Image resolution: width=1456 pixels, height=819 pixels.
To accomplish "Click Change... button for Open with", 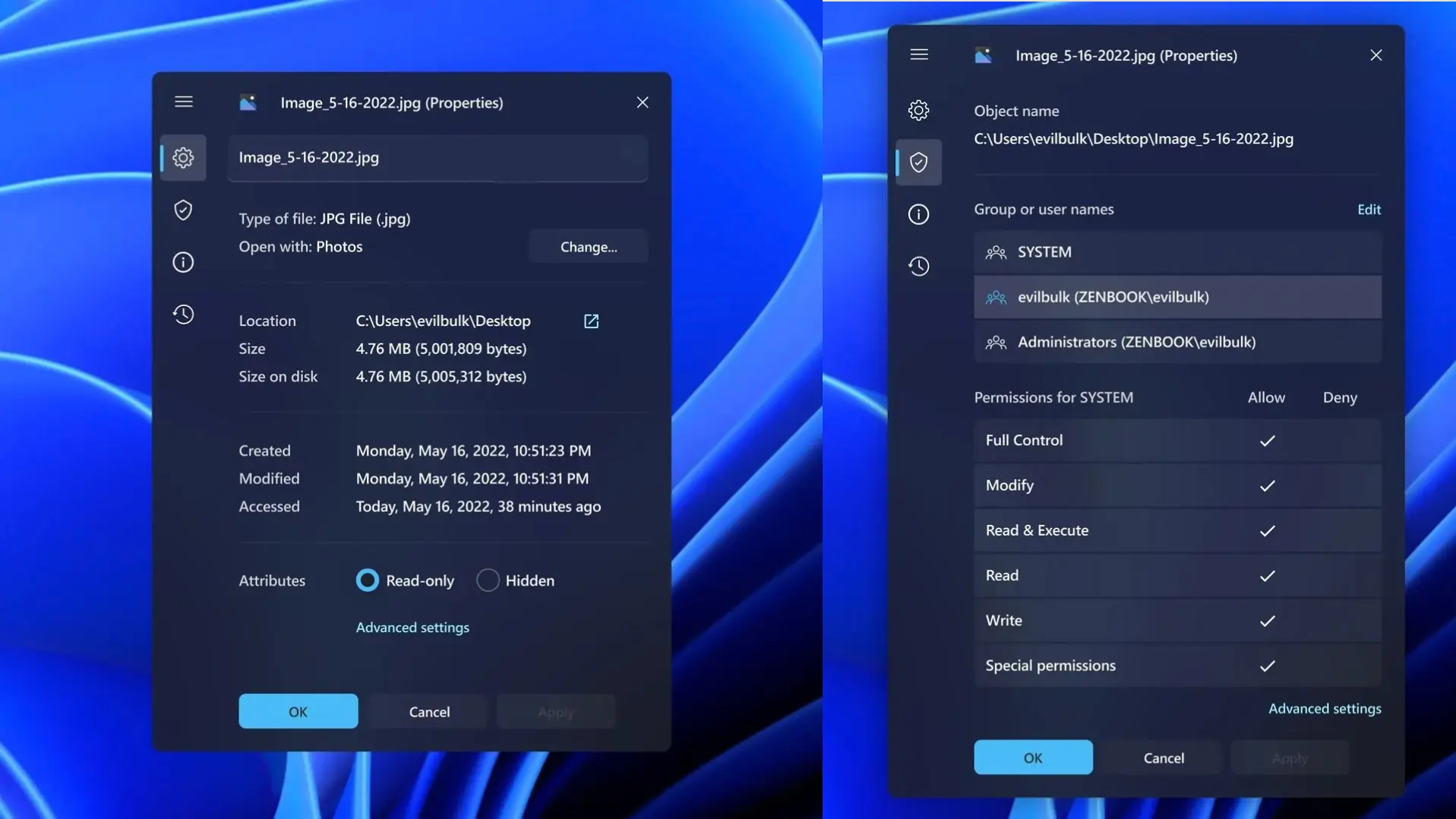I will tap(589, 247).
